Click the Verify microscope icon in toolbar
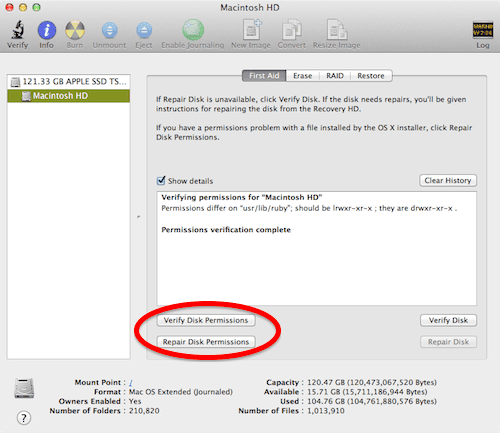The image size is (500, 433). tap(18, 30)
